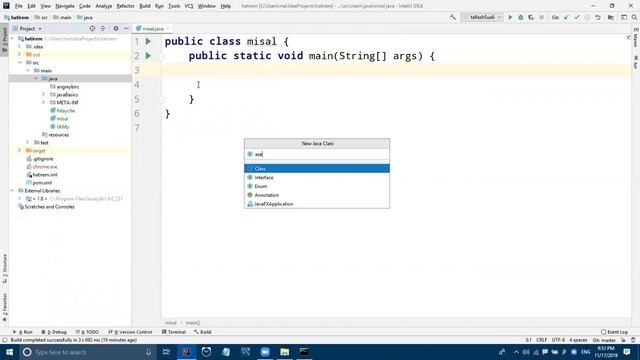Open the Debug tool window

pos(54,332)
